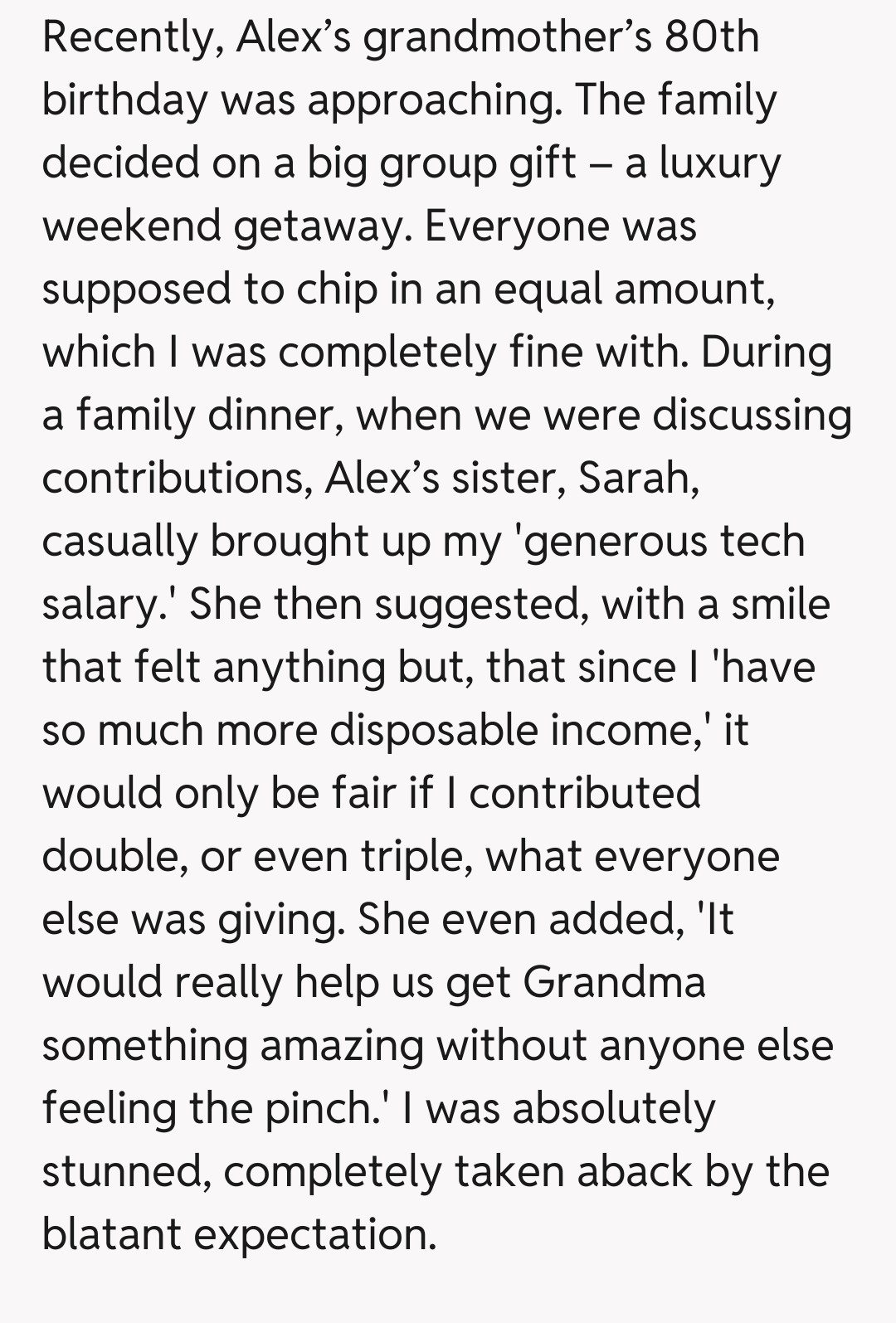896x1323 pixels.
Task: Click the word 'disposable'
Action: (x=433, y=731)
